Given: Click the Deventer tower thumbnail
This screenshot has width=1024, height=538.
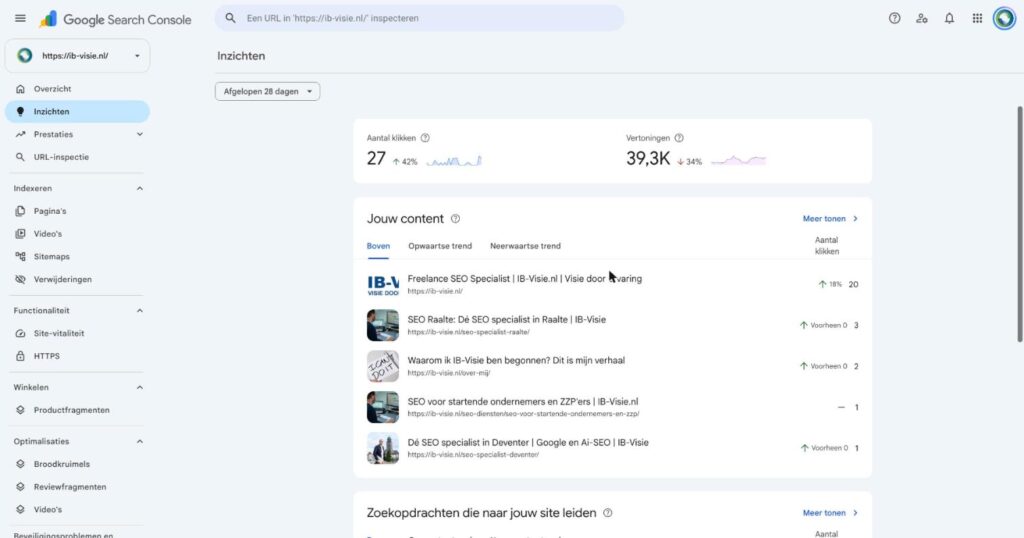Looking at the screenshot, I should pos(383,448).
